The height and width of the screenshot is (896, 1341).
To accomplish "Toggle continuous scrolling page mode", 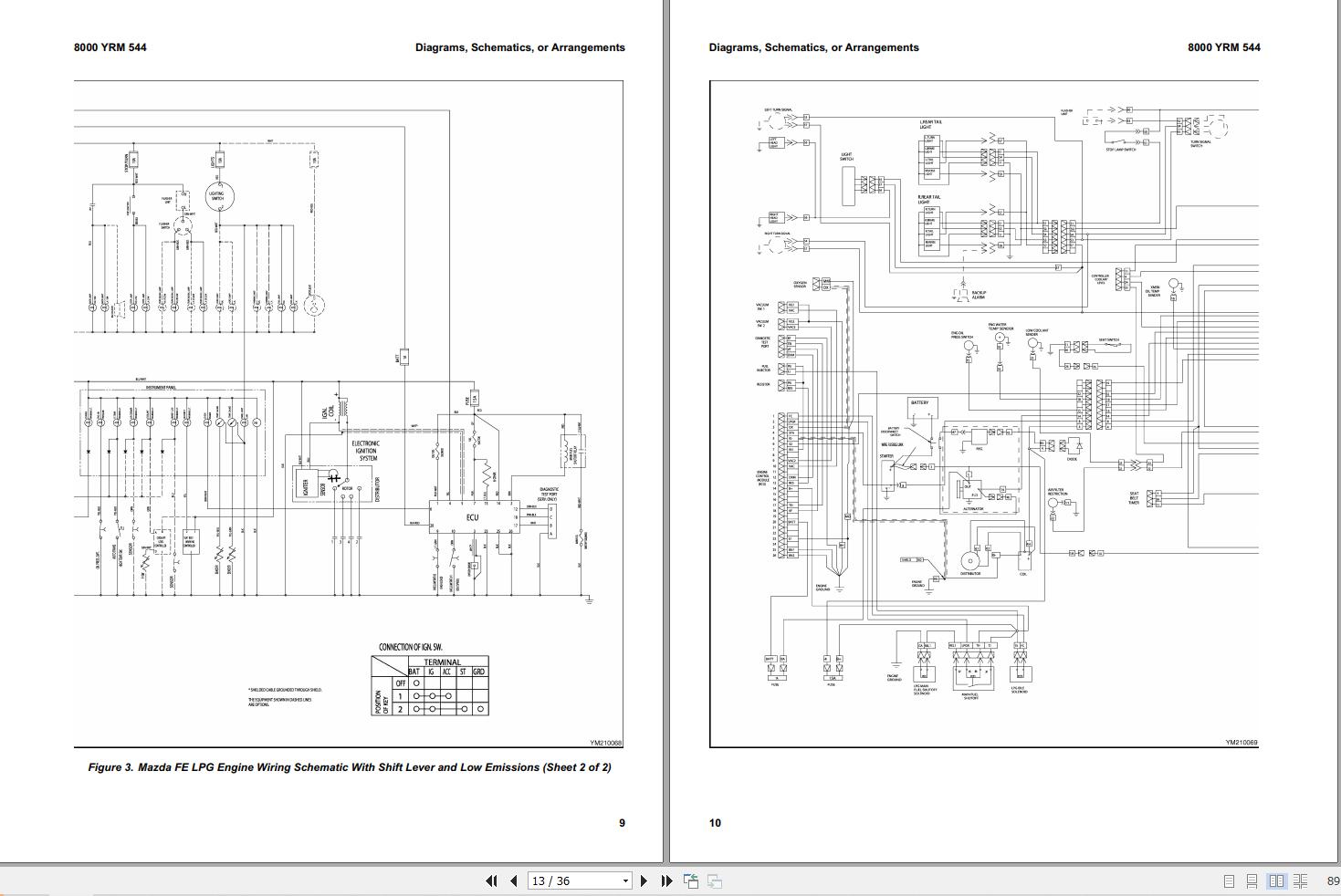I will point(1253,881).
